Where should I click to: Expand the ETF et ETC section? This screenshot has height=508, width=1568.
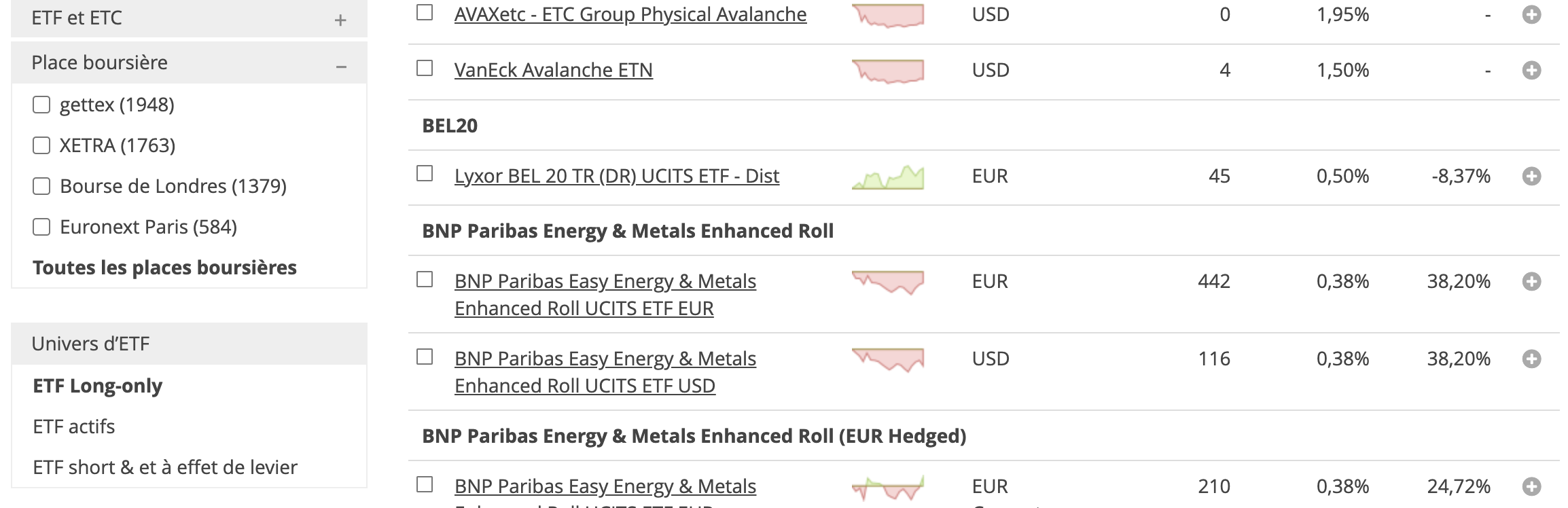point(340,20)
